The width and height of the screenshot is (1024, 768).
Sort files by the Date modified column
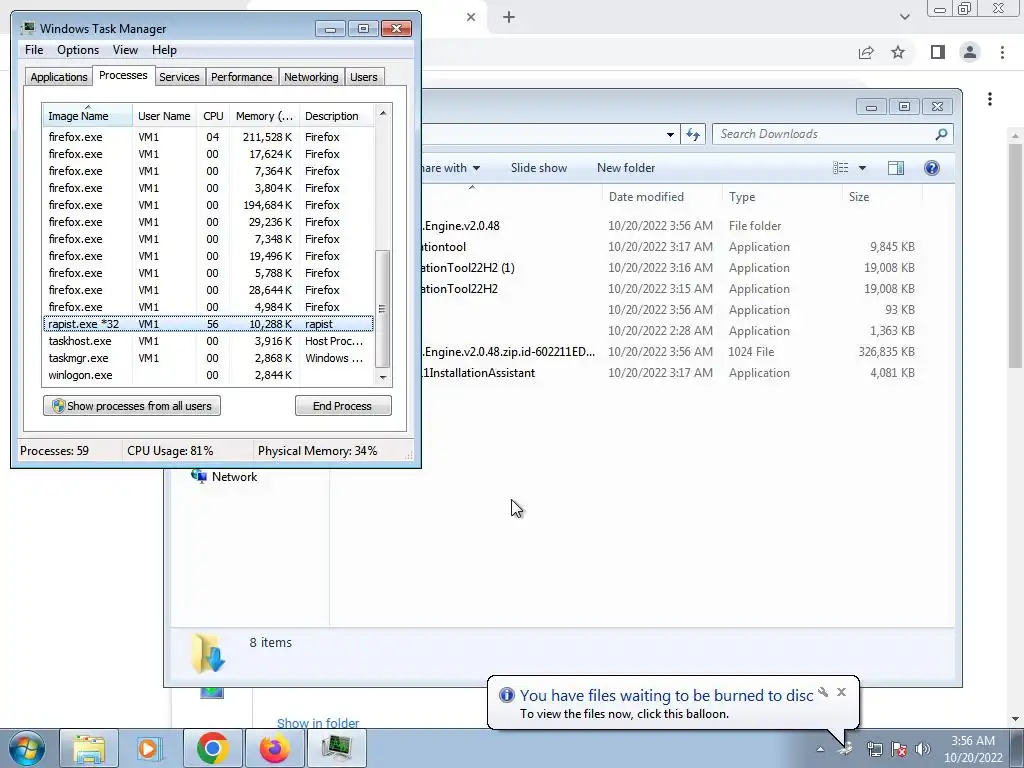pos(662,197)
